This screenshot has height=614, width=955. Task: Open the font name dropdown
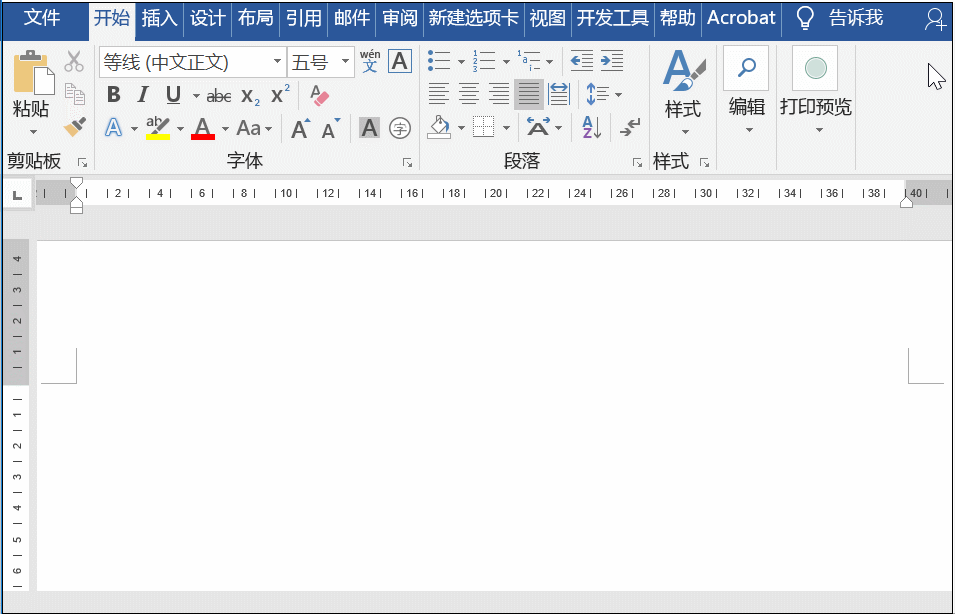coord(277,61)
